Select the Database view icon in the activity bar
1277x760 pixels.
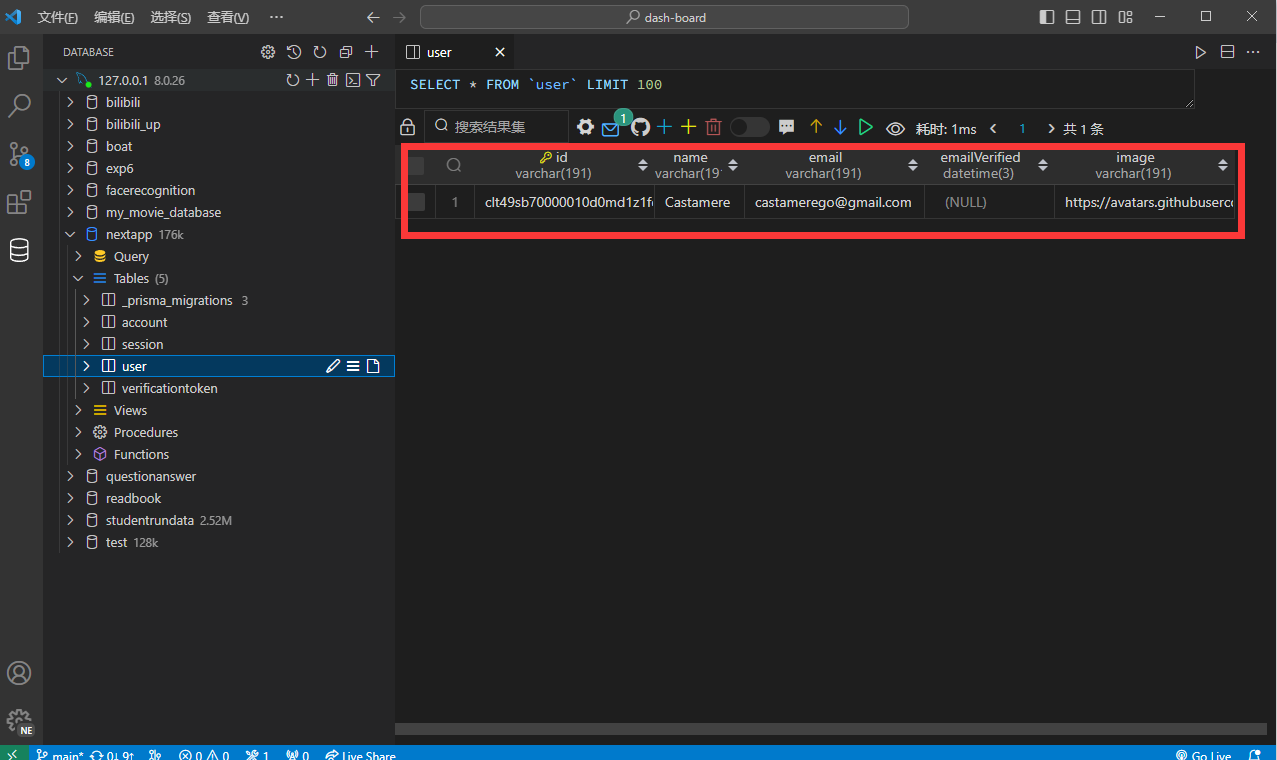(19, 251)
